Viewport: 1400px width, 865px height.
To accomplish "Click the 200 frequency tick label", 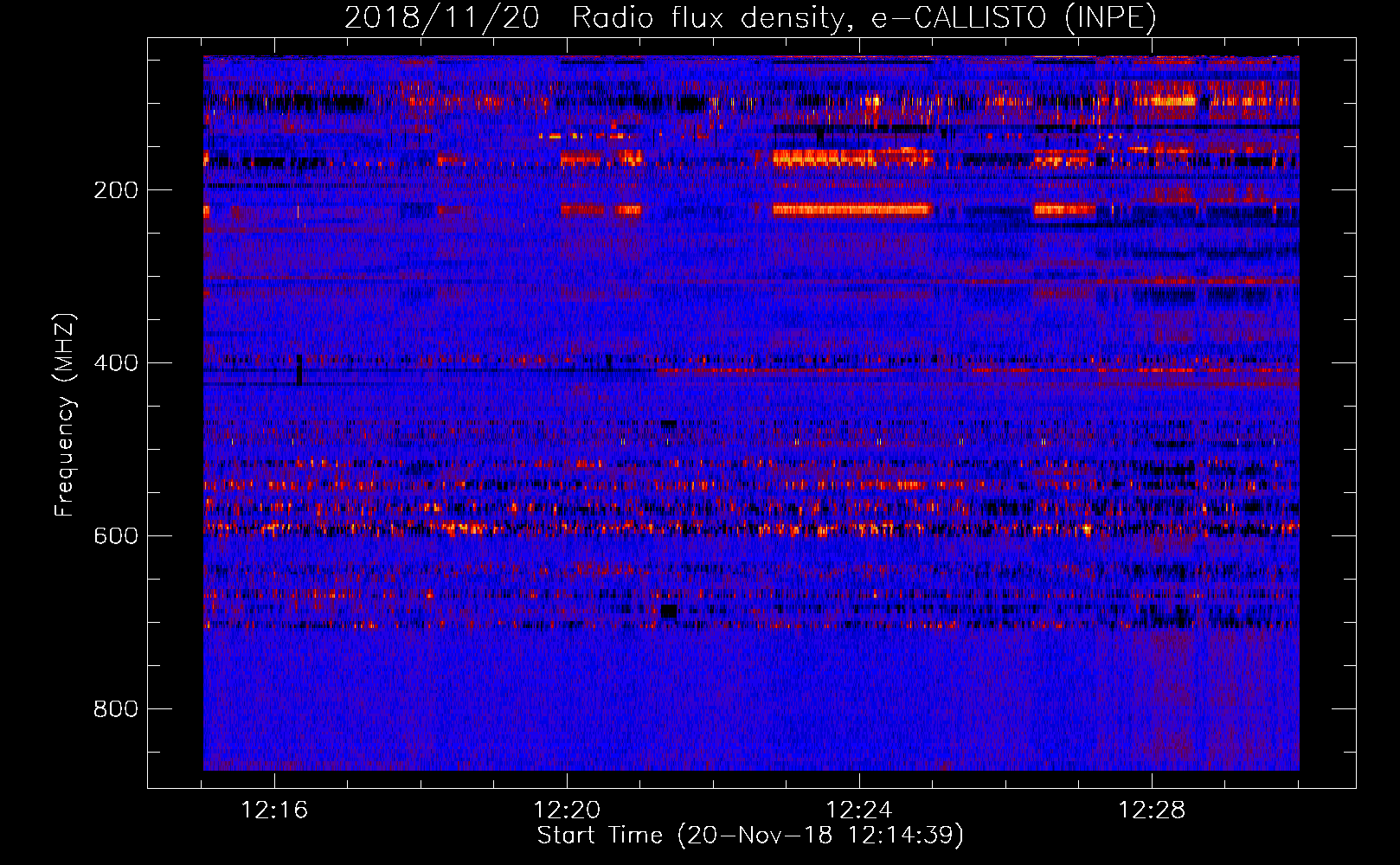I will [116, 189].
